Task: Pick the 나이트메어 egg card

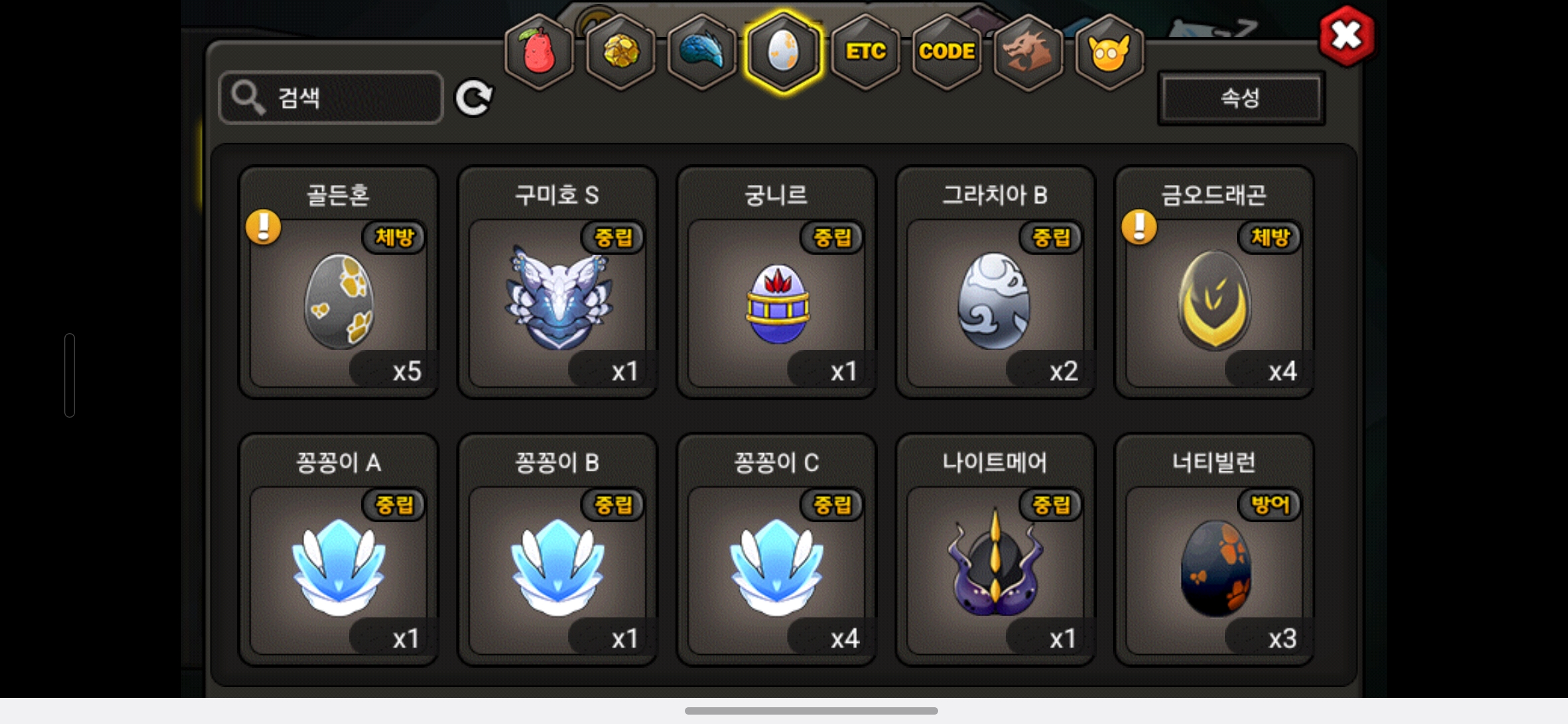Action: pyautogui.click(x=995, y=550)
